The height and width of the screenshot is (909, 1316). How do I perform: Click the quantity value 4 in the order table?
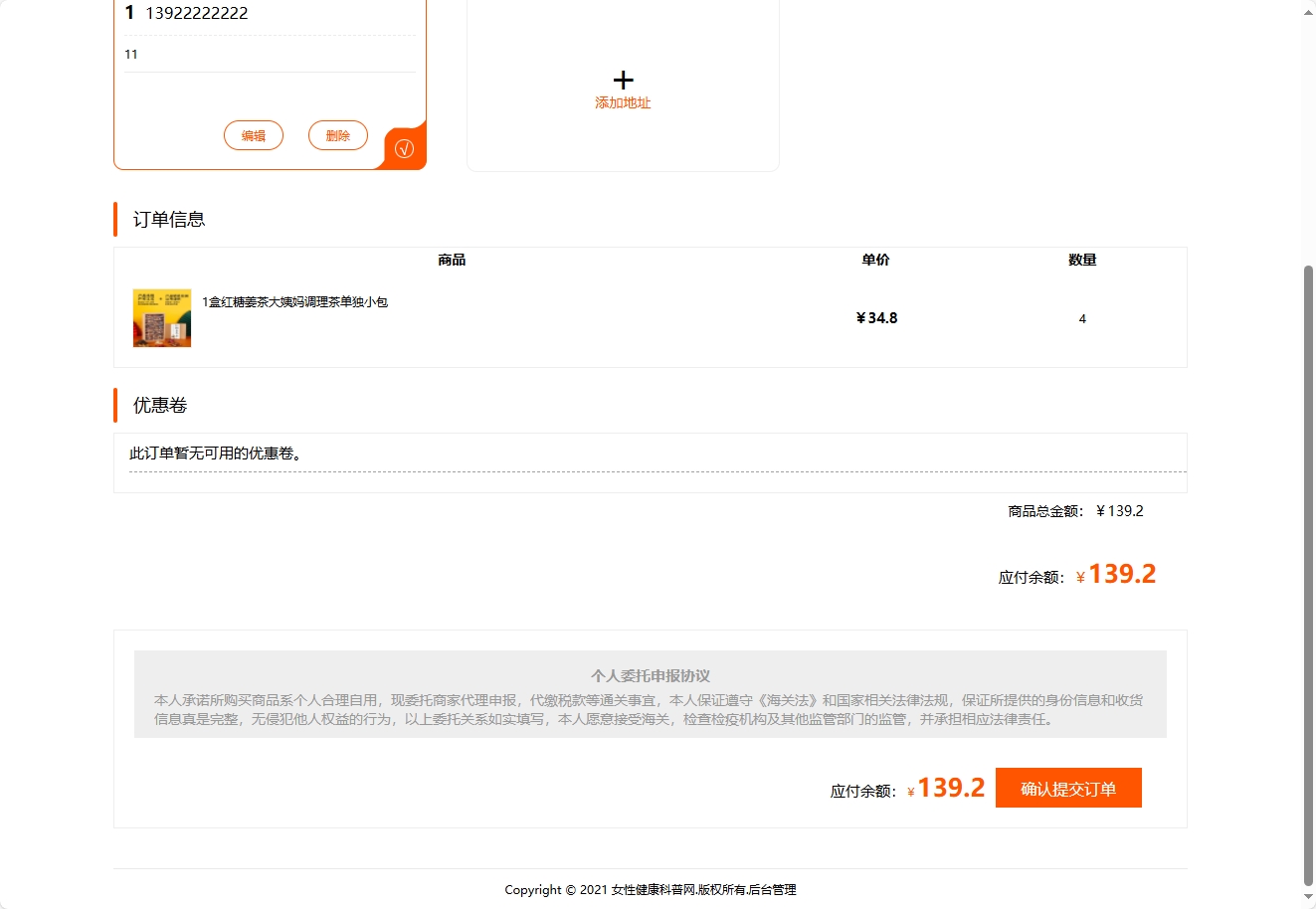point(1082,318)
